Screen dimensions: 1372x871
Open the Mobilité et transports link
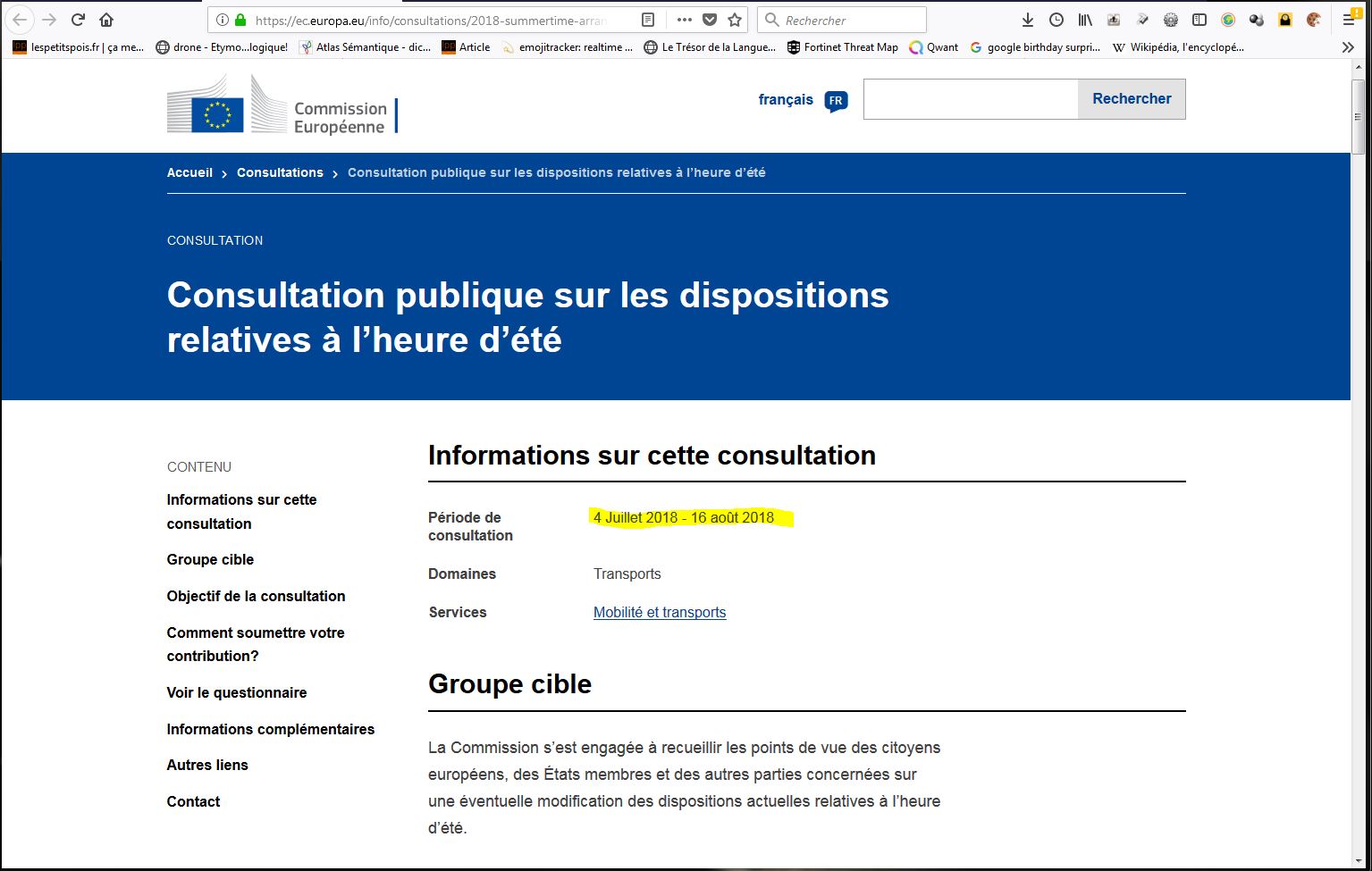coord(660,612)
